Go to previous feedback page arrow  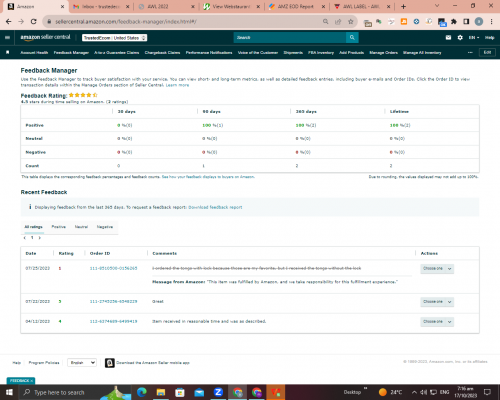tap(25, 238)
